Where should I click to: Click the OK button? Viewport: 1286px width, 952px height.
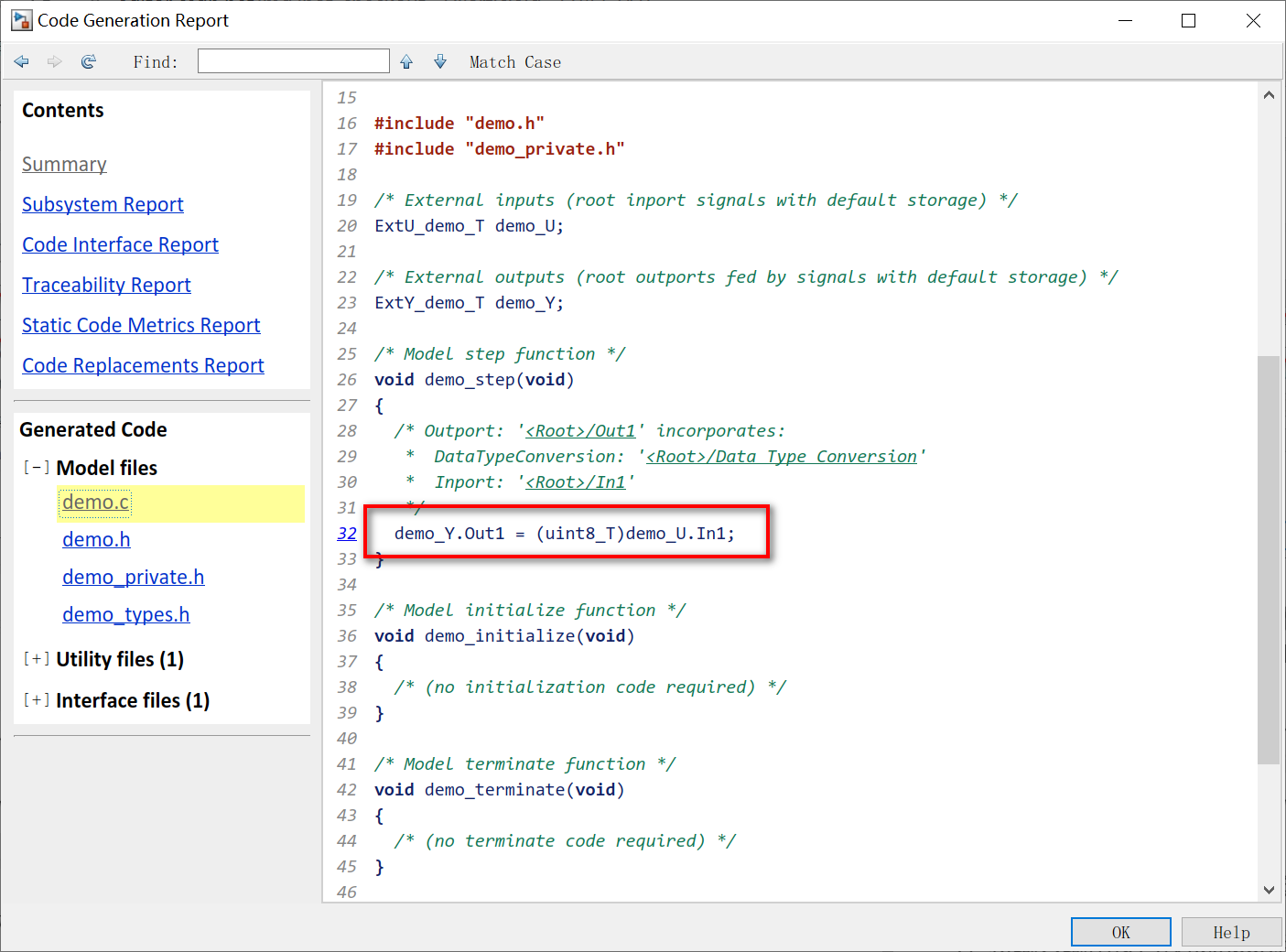tap(1120, 932)
